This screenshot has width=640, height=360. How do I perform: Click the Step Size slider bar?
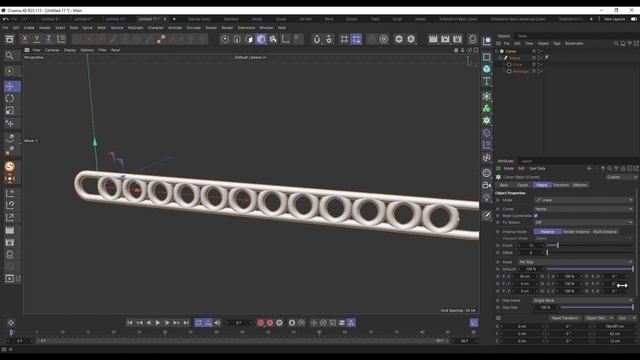(597, 307)
